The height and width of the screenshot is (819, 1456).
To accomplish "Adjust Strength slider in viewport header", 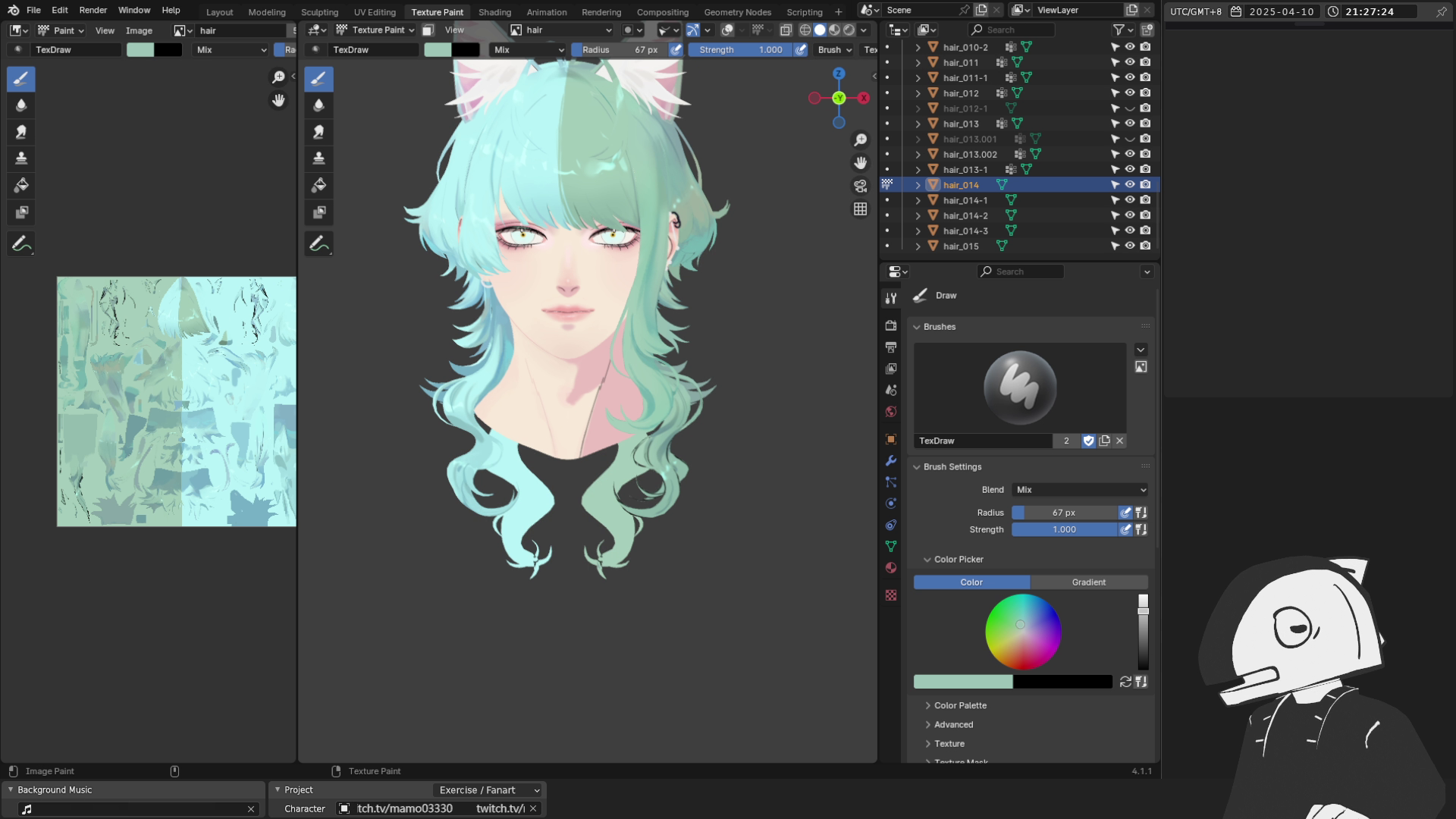I will click(740, 50).
